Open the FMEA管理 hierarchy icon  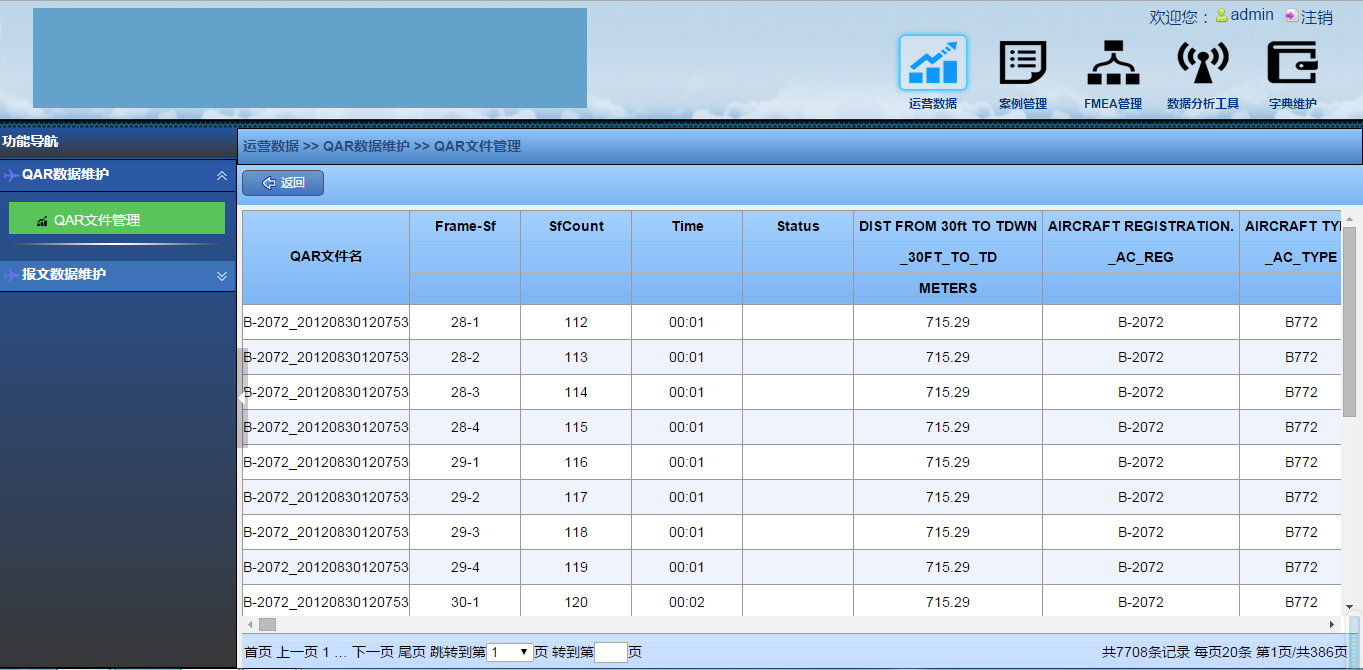tap(1113, 63)
